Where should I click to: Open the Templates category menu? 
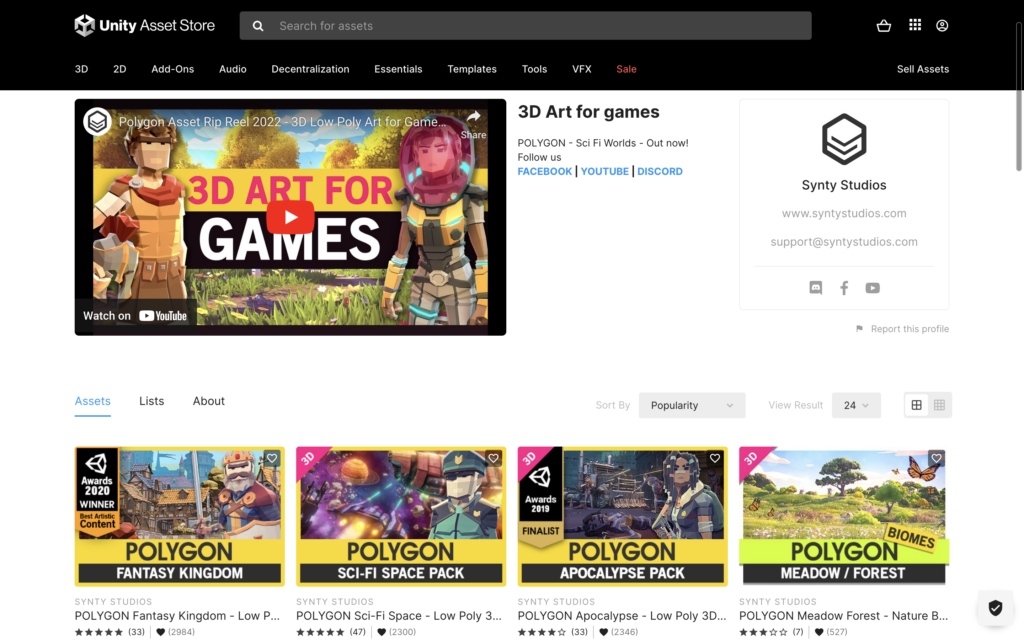click(x=472, y=69)
